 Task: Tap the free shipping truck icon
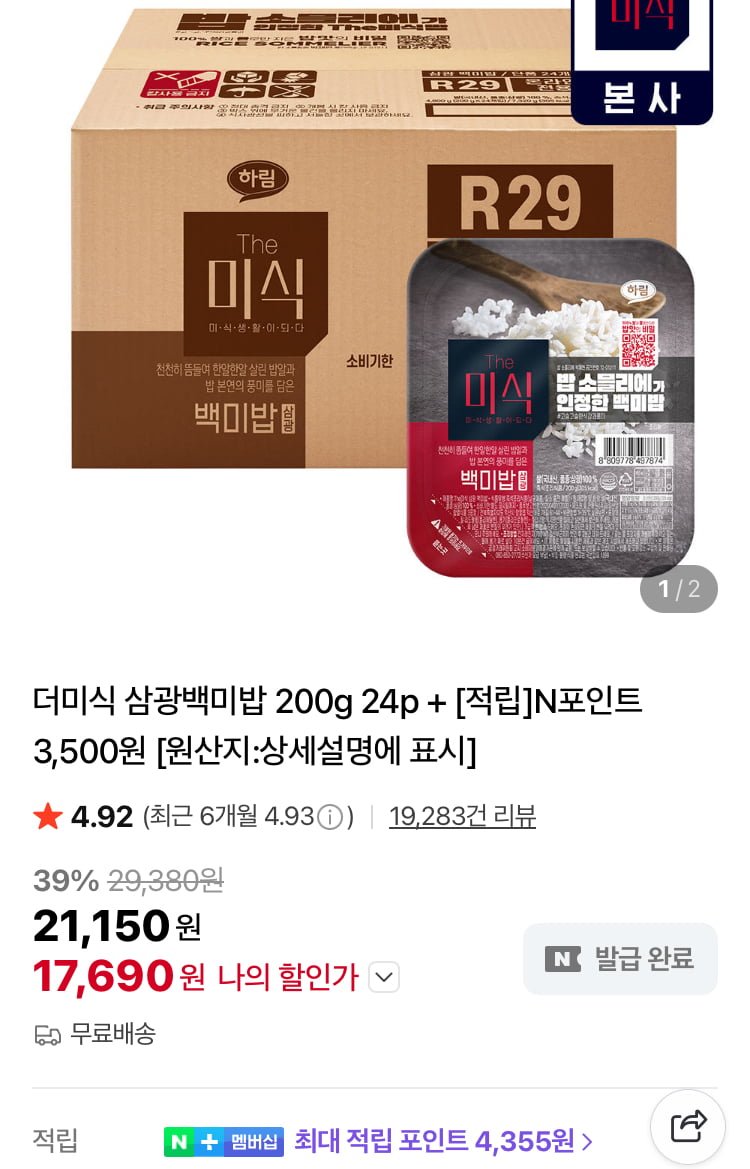pos(48,1035)
